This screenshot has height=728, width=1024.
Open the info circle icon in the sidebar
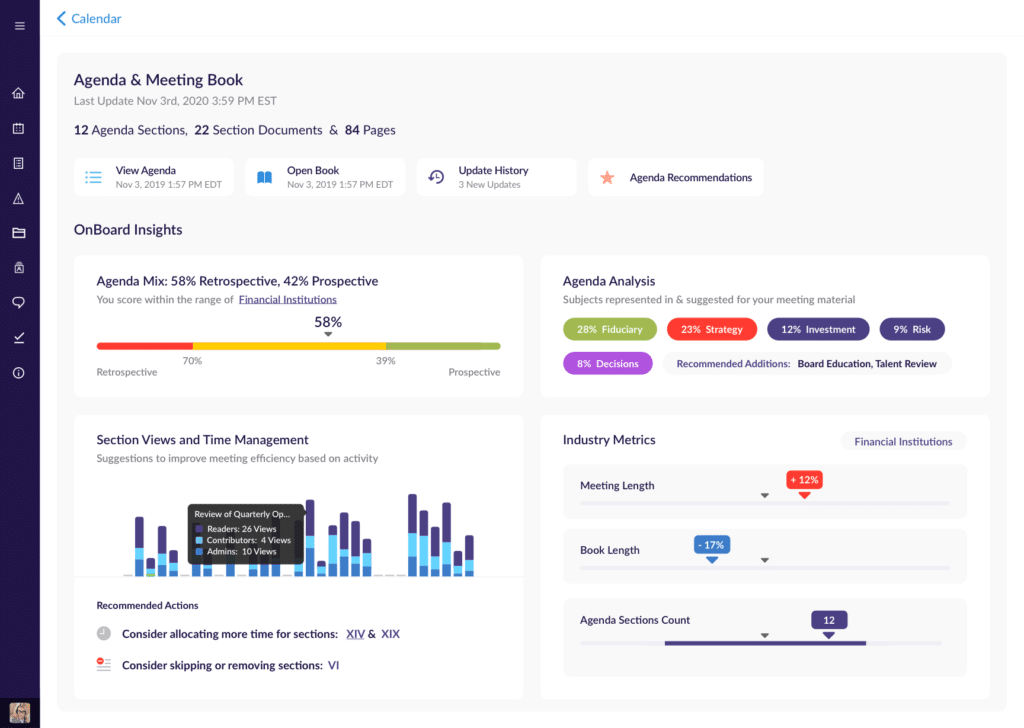pos(18,372)
